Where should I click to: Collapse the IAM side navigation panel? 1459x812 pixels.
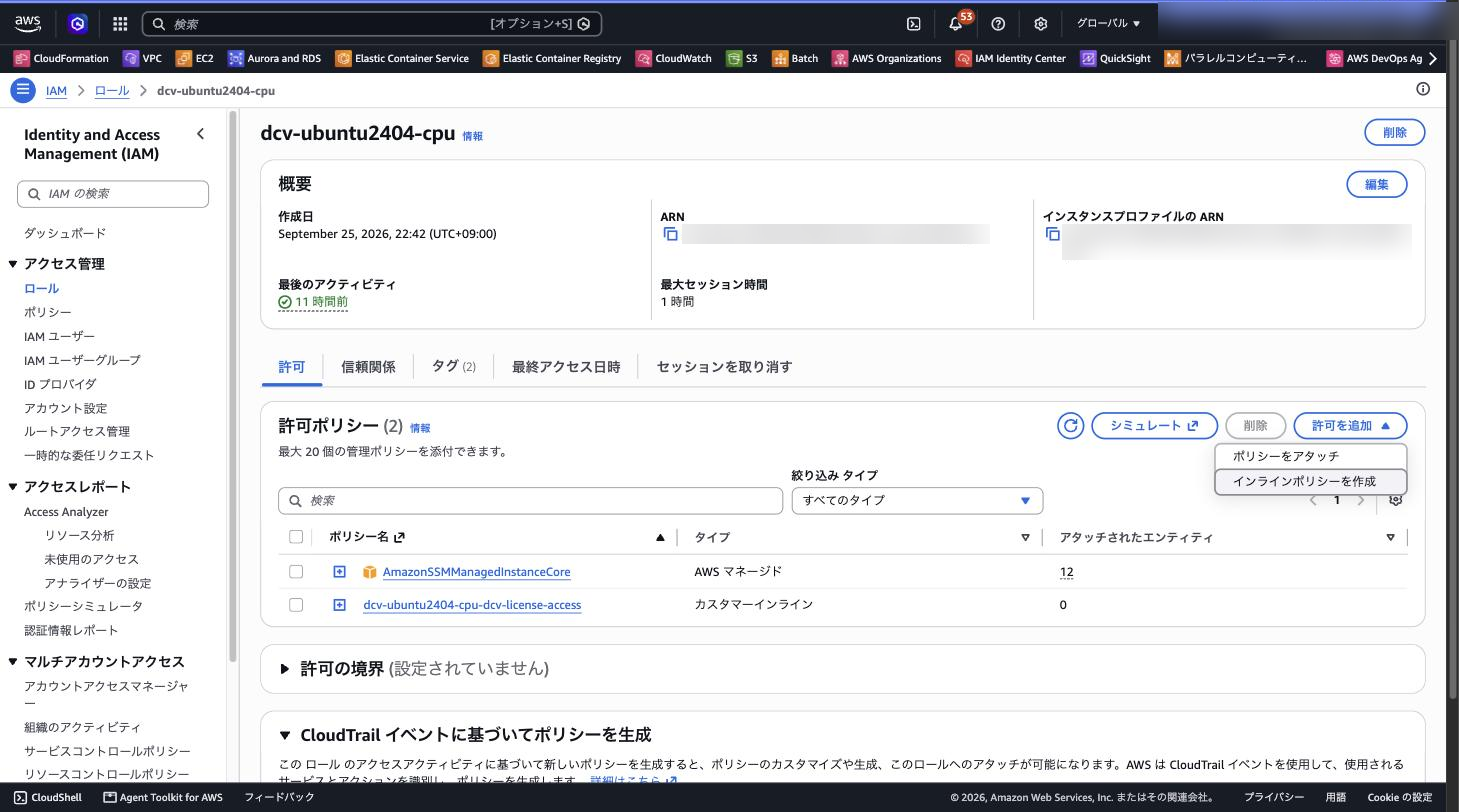point(200,134)
